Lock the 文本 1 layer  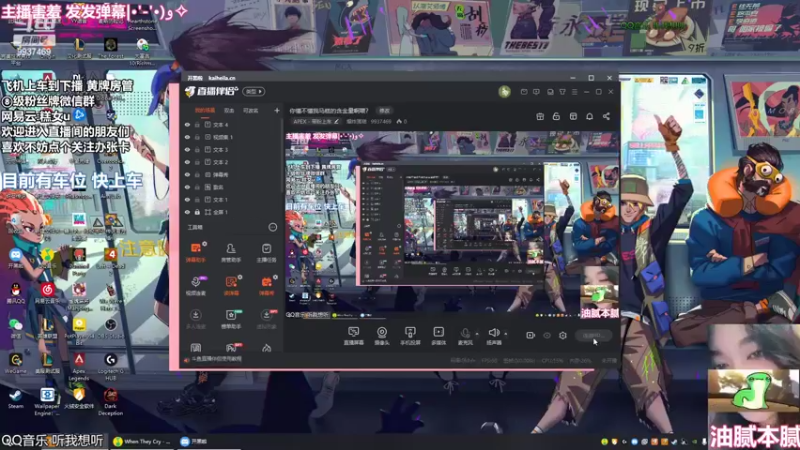(x=197, y=199)
